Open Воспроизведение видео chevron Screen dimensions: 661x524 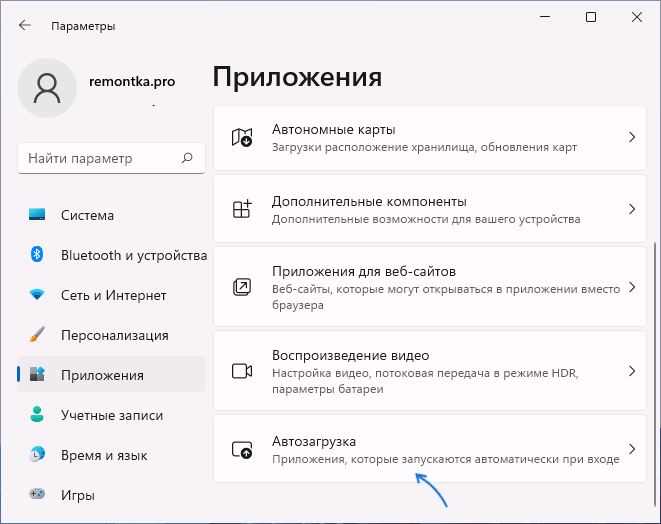[632, 371]
